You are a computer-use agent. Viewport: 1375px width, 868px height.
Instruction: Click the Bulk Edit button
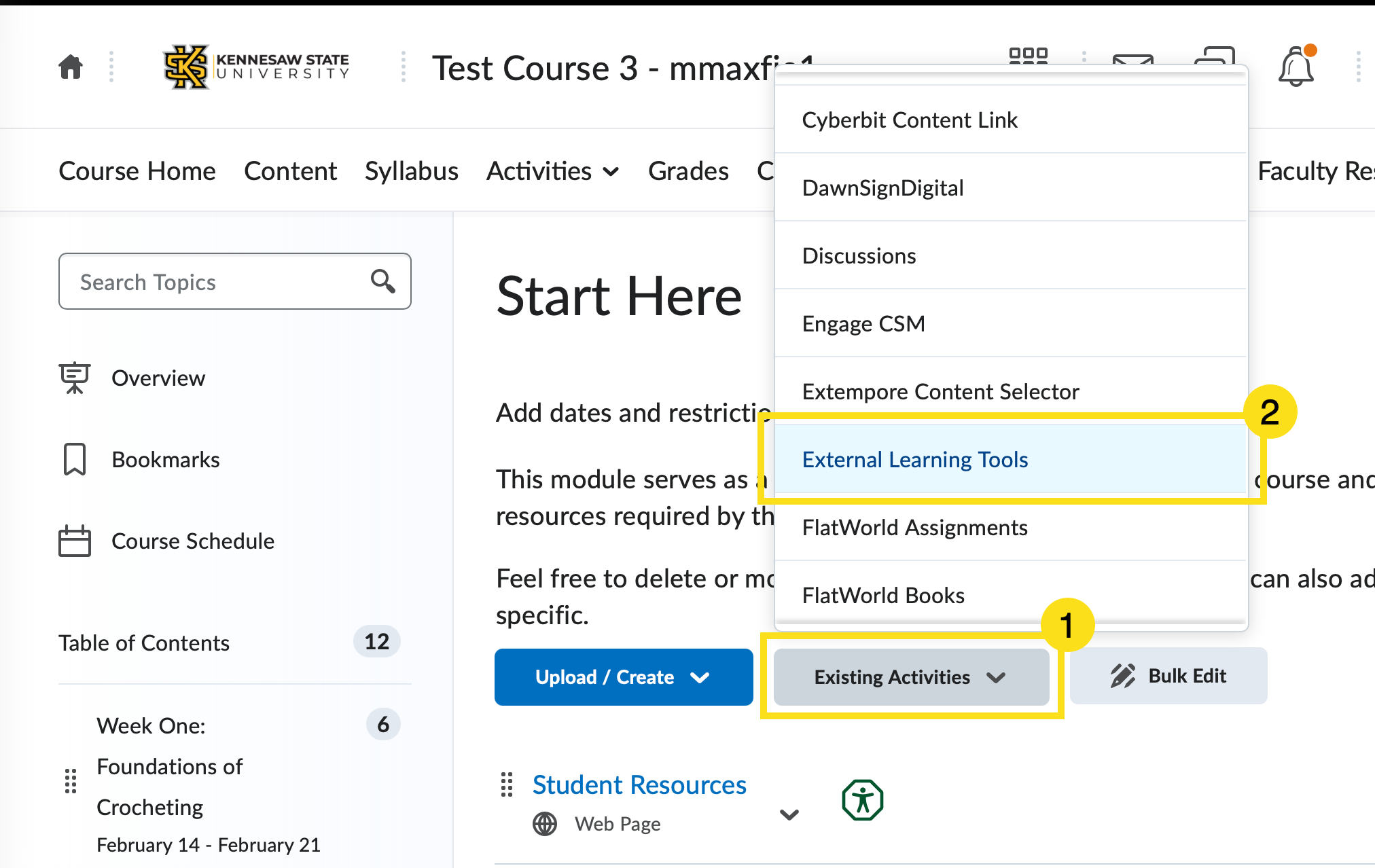pyautogui.click(x=1168, y=676)
